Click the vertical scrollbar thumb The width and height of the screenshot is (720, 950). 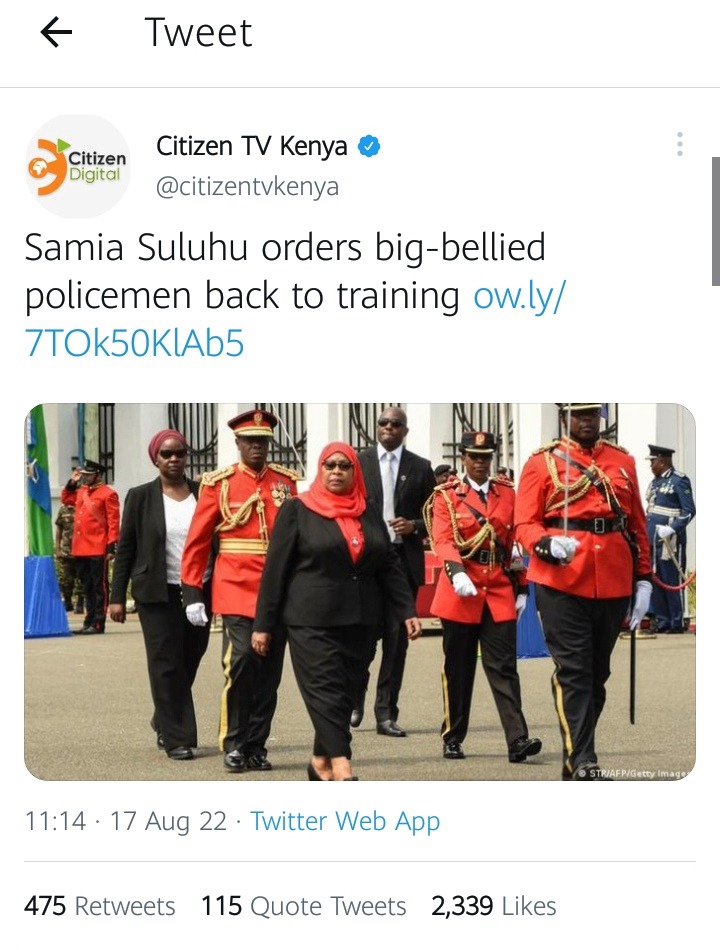coord(716,221)
